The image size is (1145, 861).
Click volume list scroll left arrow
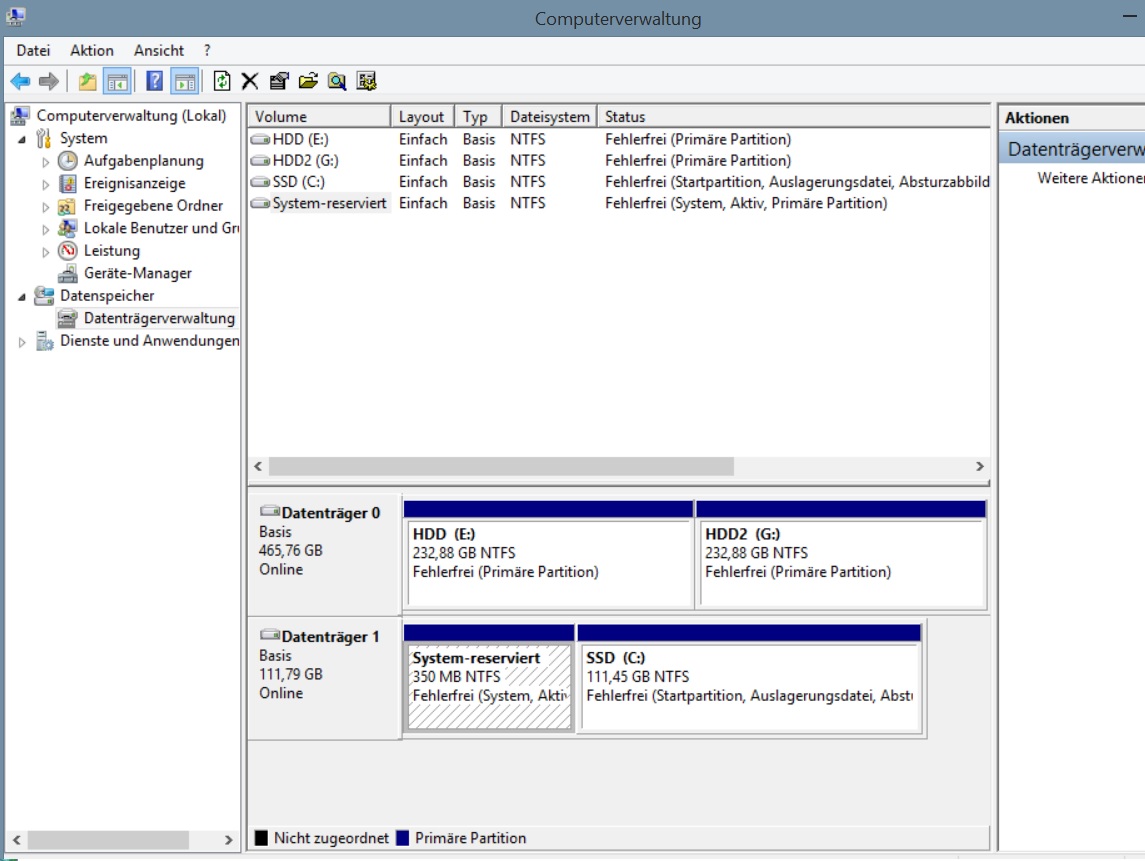[x=258, y=467]
